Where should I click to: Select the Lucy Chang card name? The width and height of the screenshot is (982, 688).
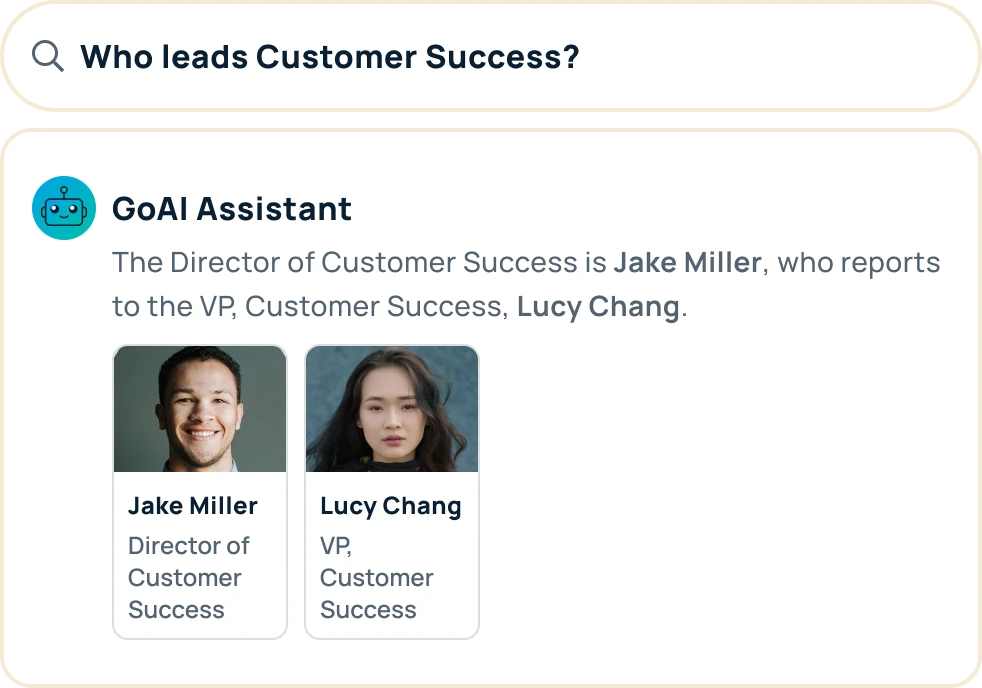coord(391,506)
